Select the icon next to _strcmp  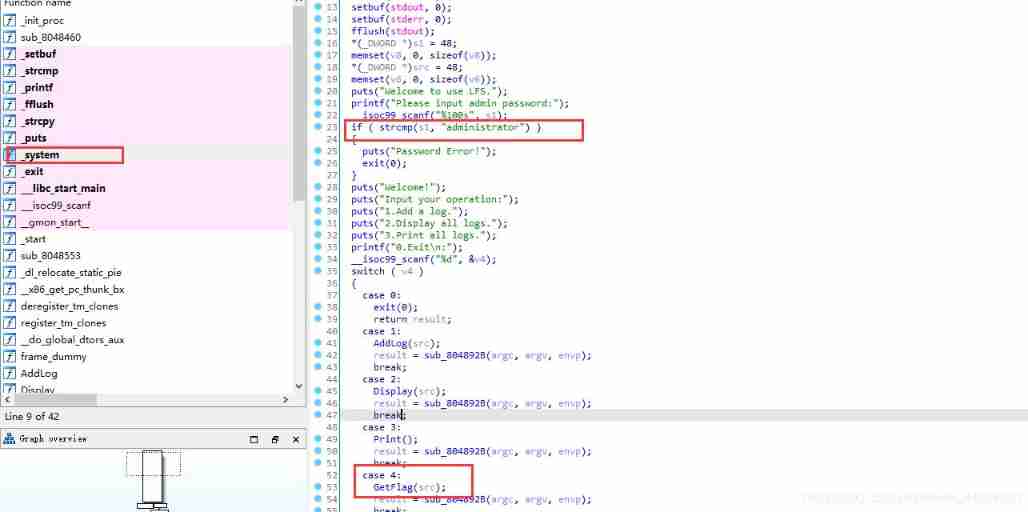(x=10, y=71)
